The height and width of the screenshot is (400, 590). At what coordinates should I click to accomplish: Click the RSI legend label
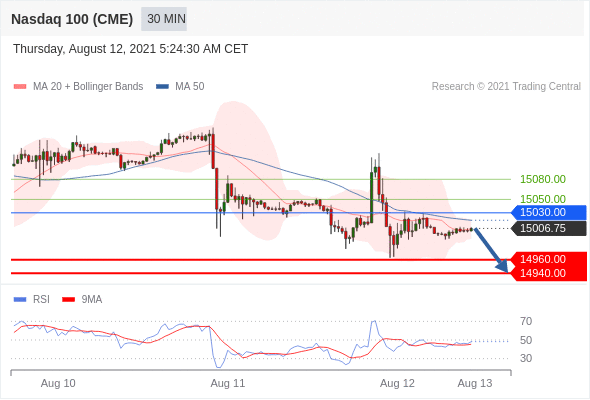point(41,300)
